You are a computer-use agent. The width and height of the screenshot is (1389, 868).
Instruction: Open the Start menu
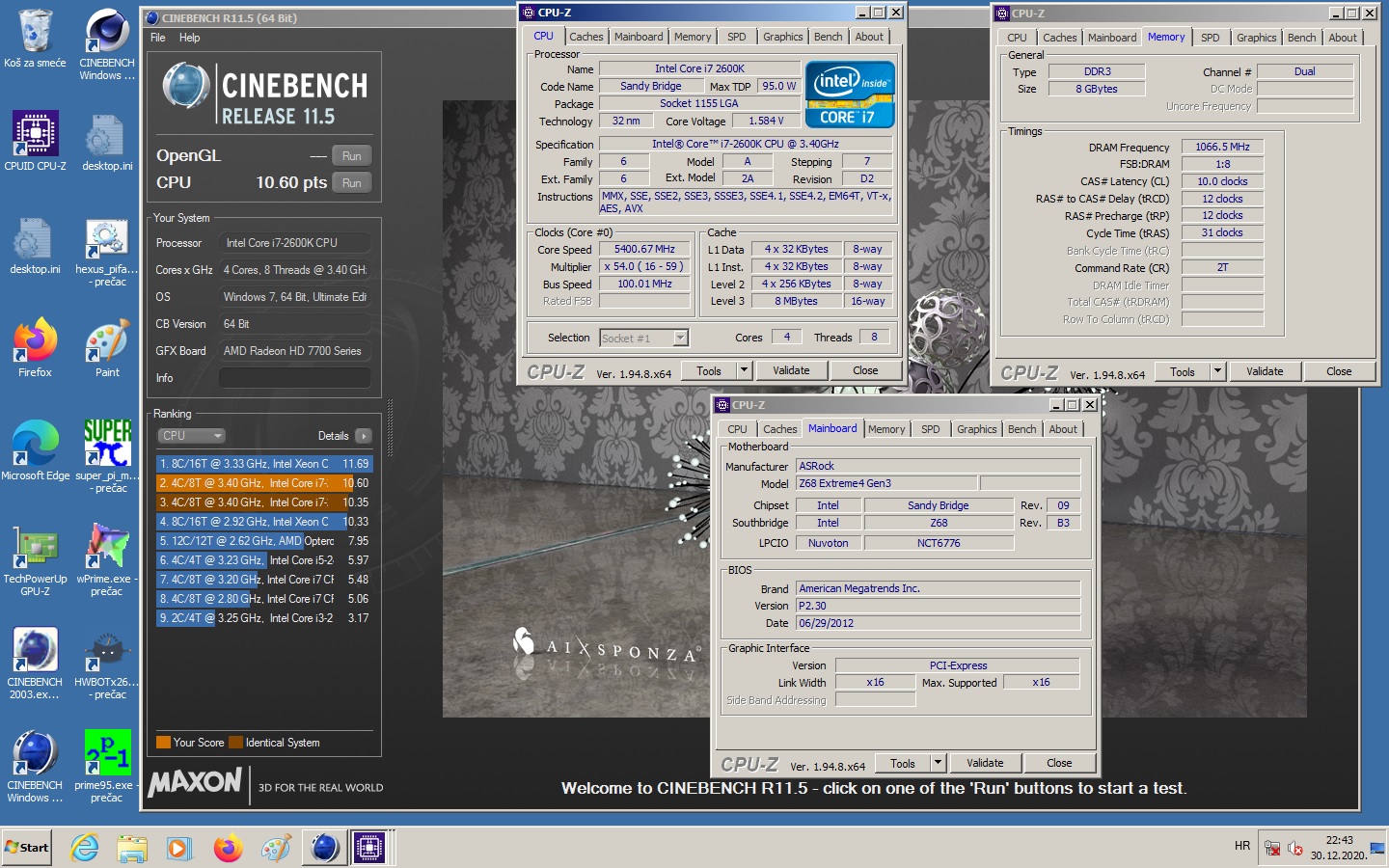pyautogui.click(x=27, y=848)
